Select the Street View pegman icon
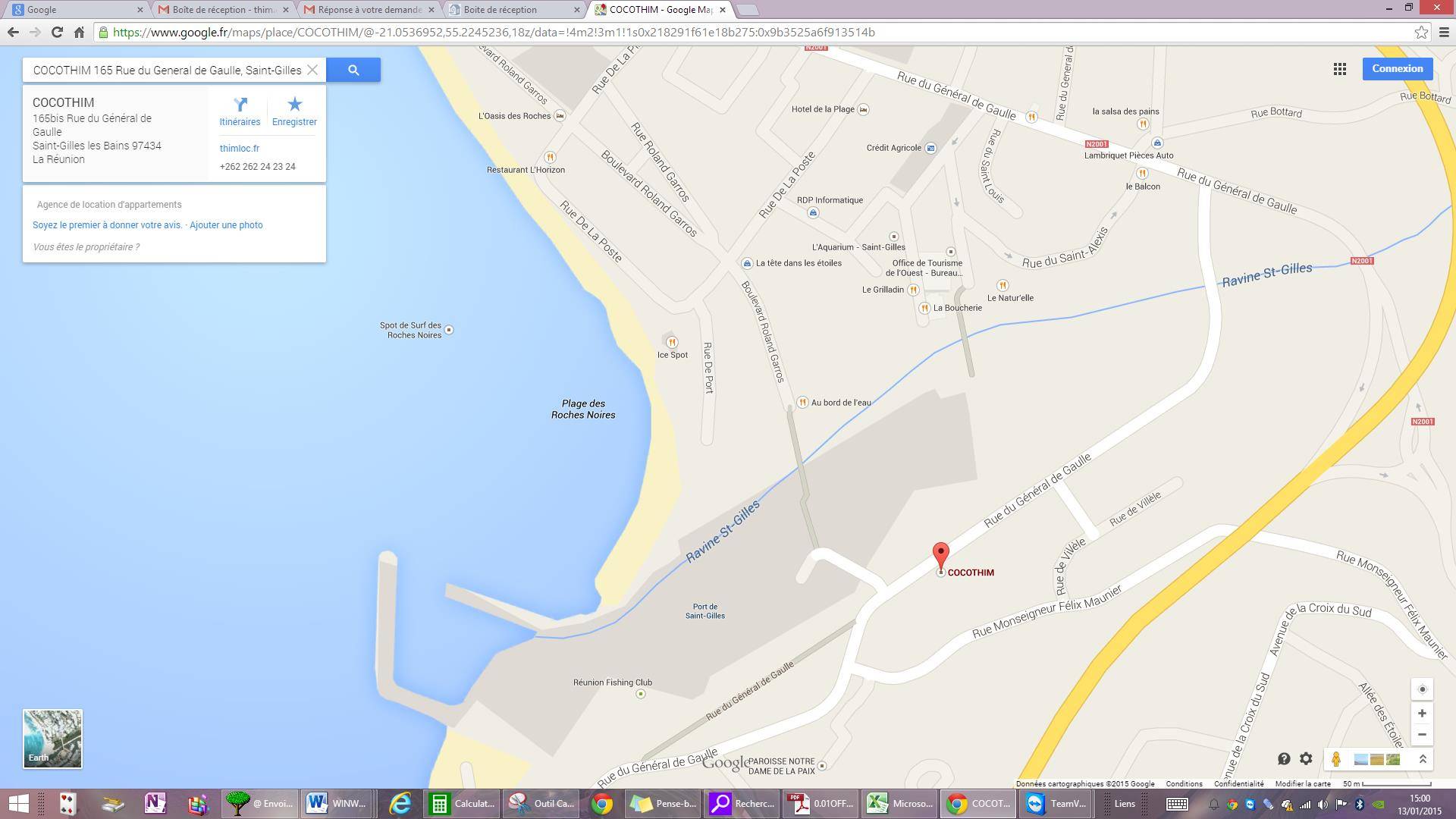The image size is (1456, 819). [1336, 759]
